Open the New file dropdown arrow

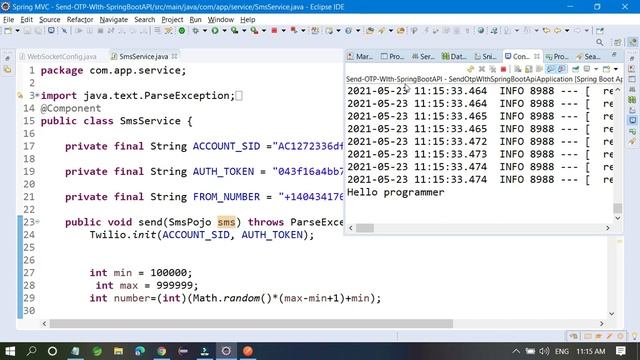click(x=17, y=31)
